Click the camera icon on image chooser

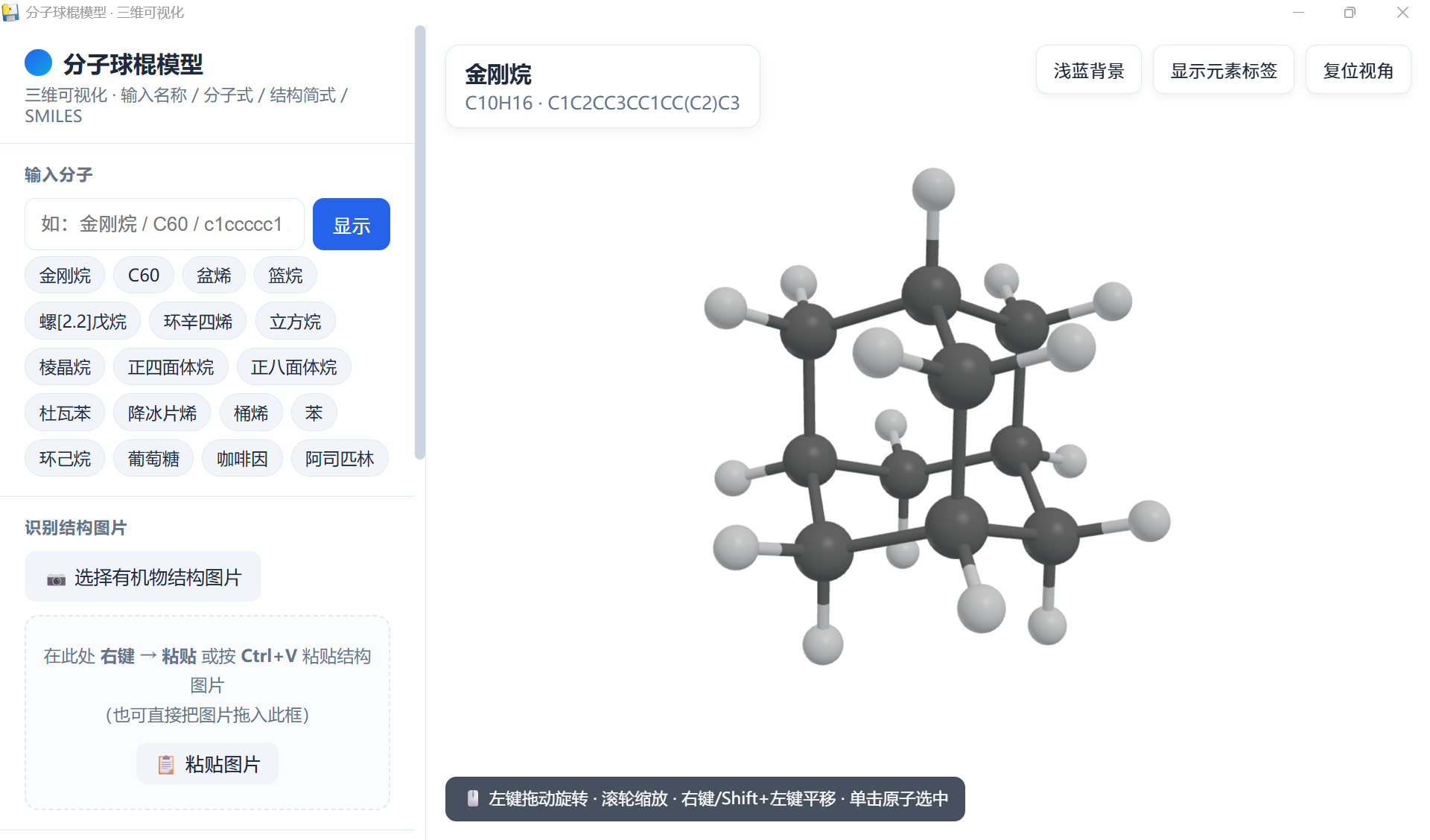[x=56, y=579]
